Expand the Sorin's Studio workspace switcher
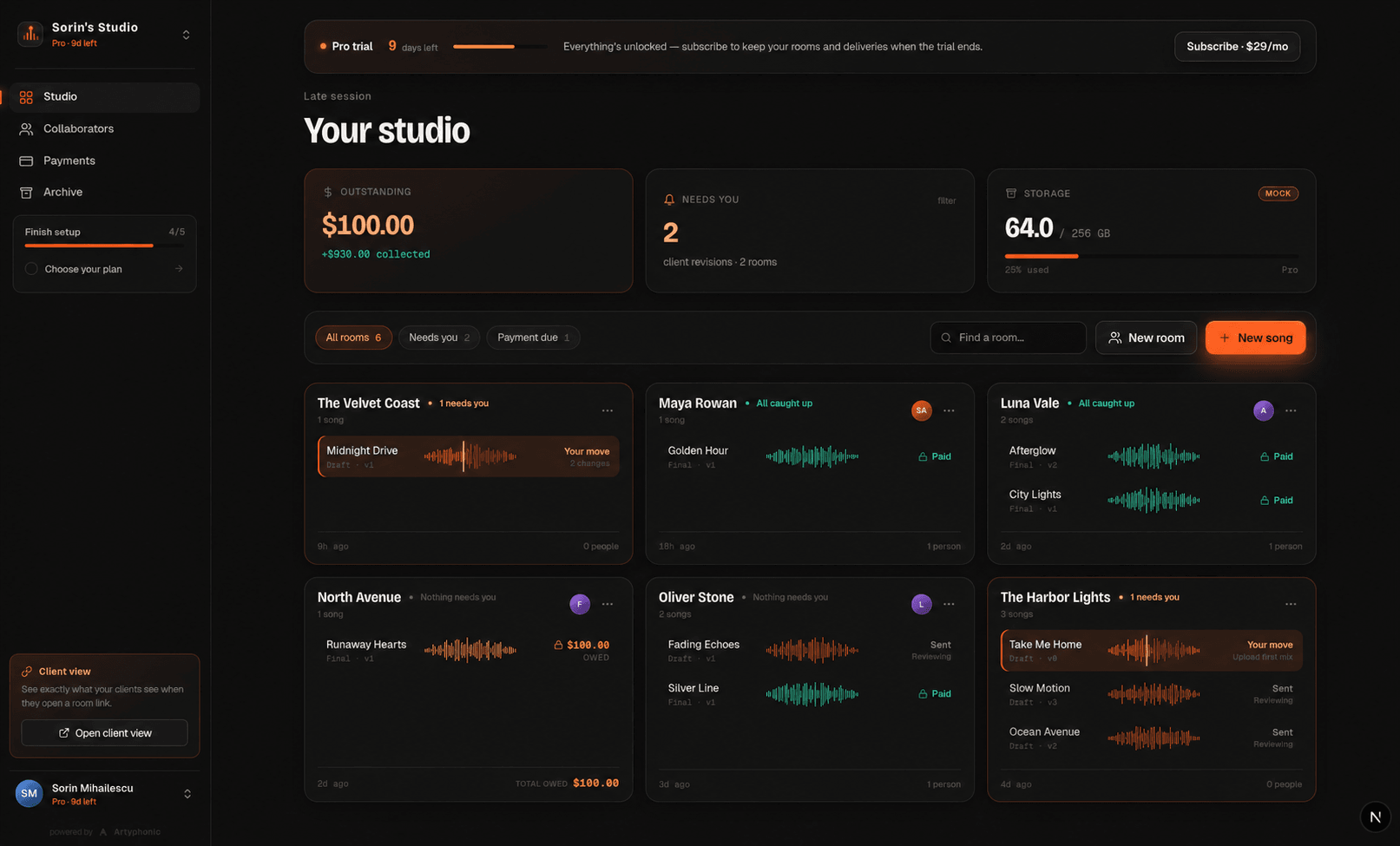 [x=186, y=35]
